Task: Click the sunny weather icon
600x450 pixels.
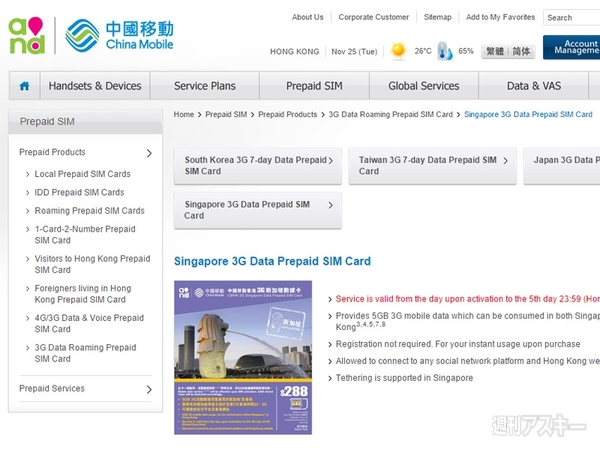Action: click(x=398, y=51)
